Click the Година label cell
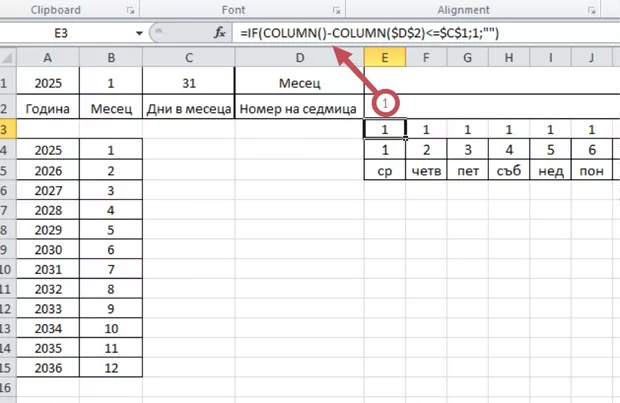Viewport: 620px width, 403px height. point(48,108)
